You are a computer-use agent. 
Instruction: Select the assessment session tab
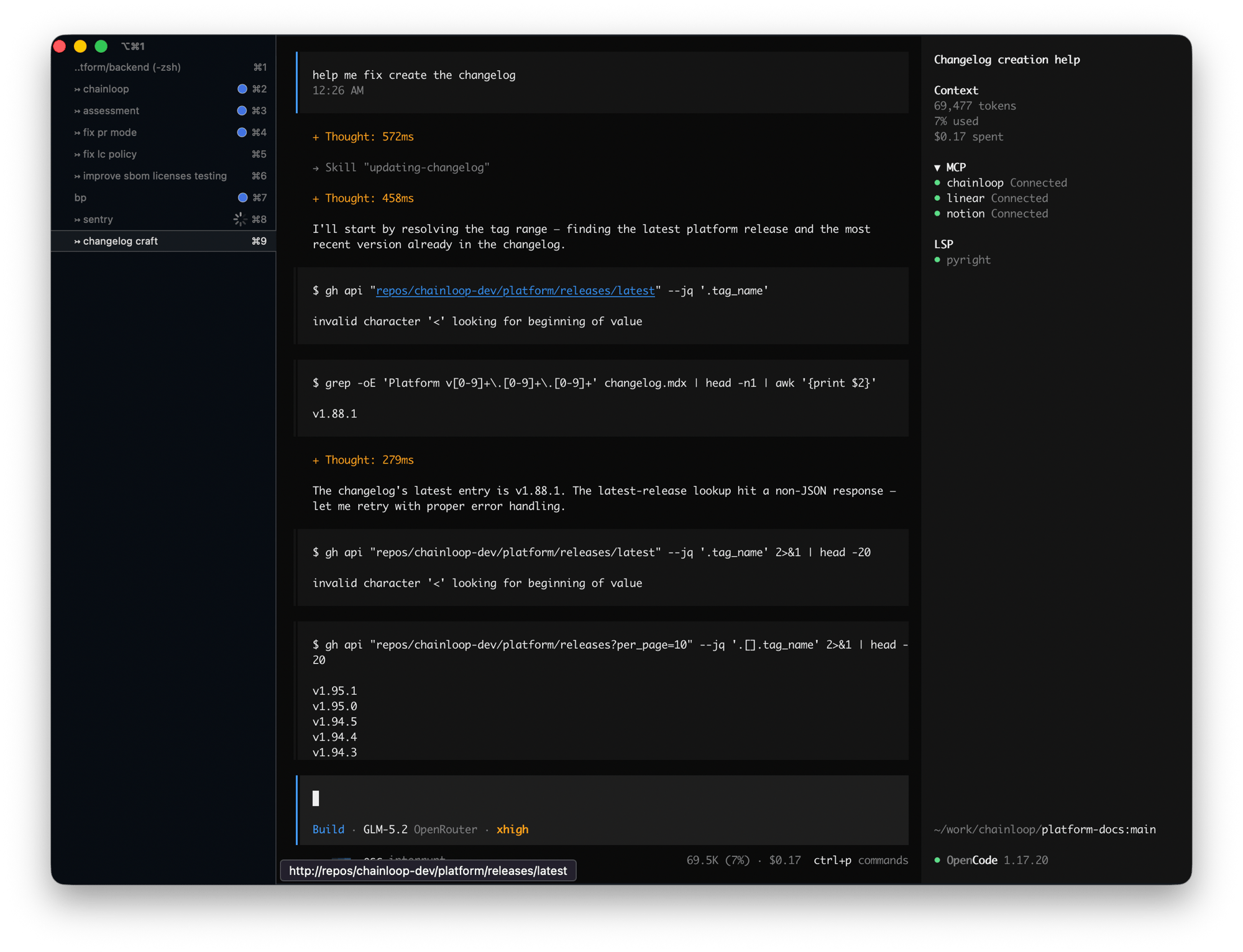(x=163, y=111)
